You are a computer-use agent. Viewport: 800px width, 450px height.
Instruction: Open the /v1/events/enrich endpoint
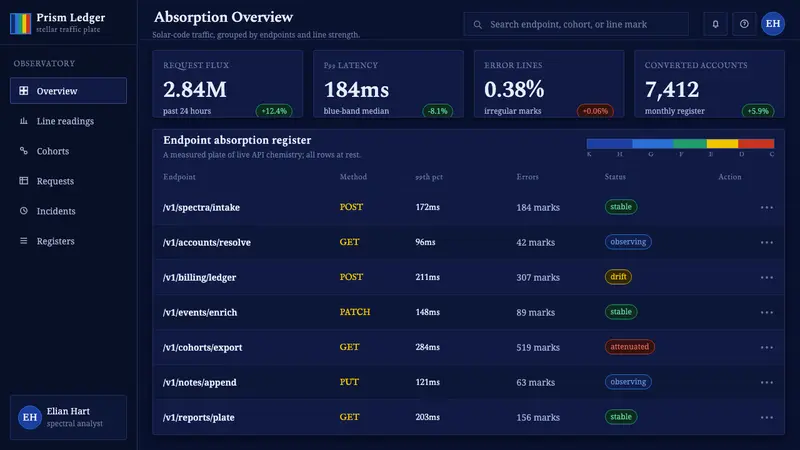[199, 312]
